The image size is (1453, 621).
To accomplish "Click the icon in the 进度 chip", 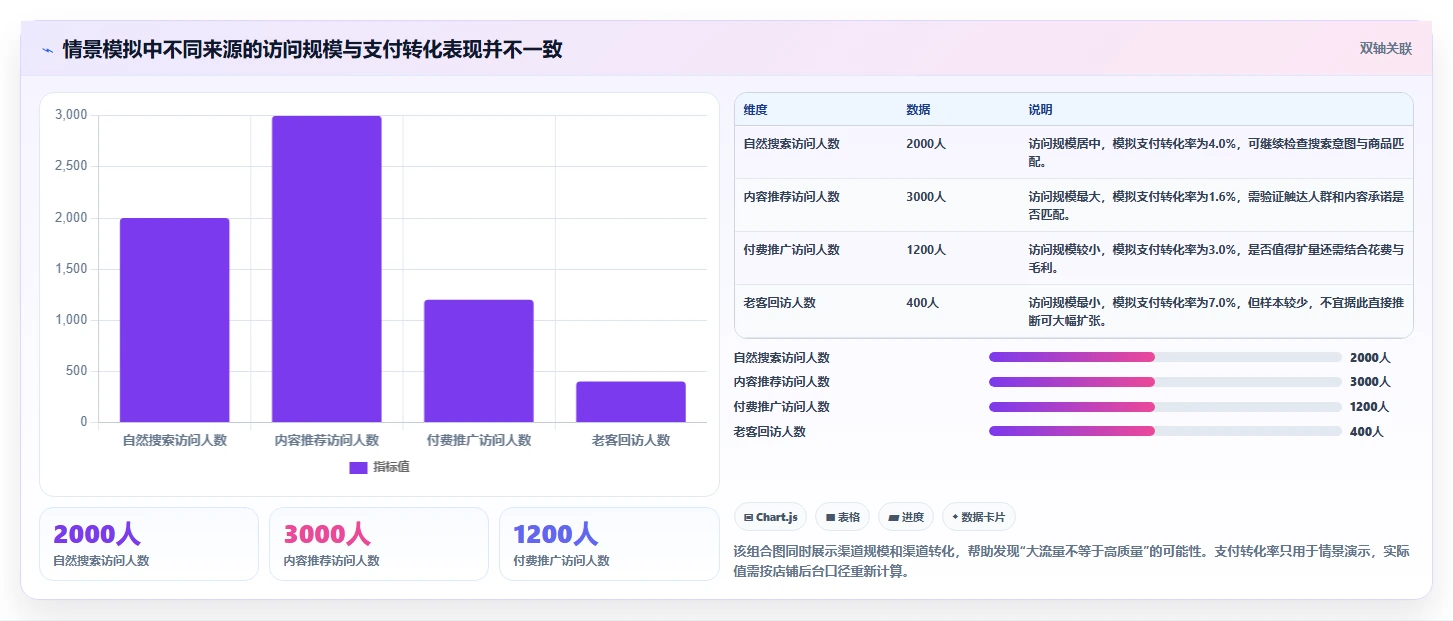I will pos(893,518).
